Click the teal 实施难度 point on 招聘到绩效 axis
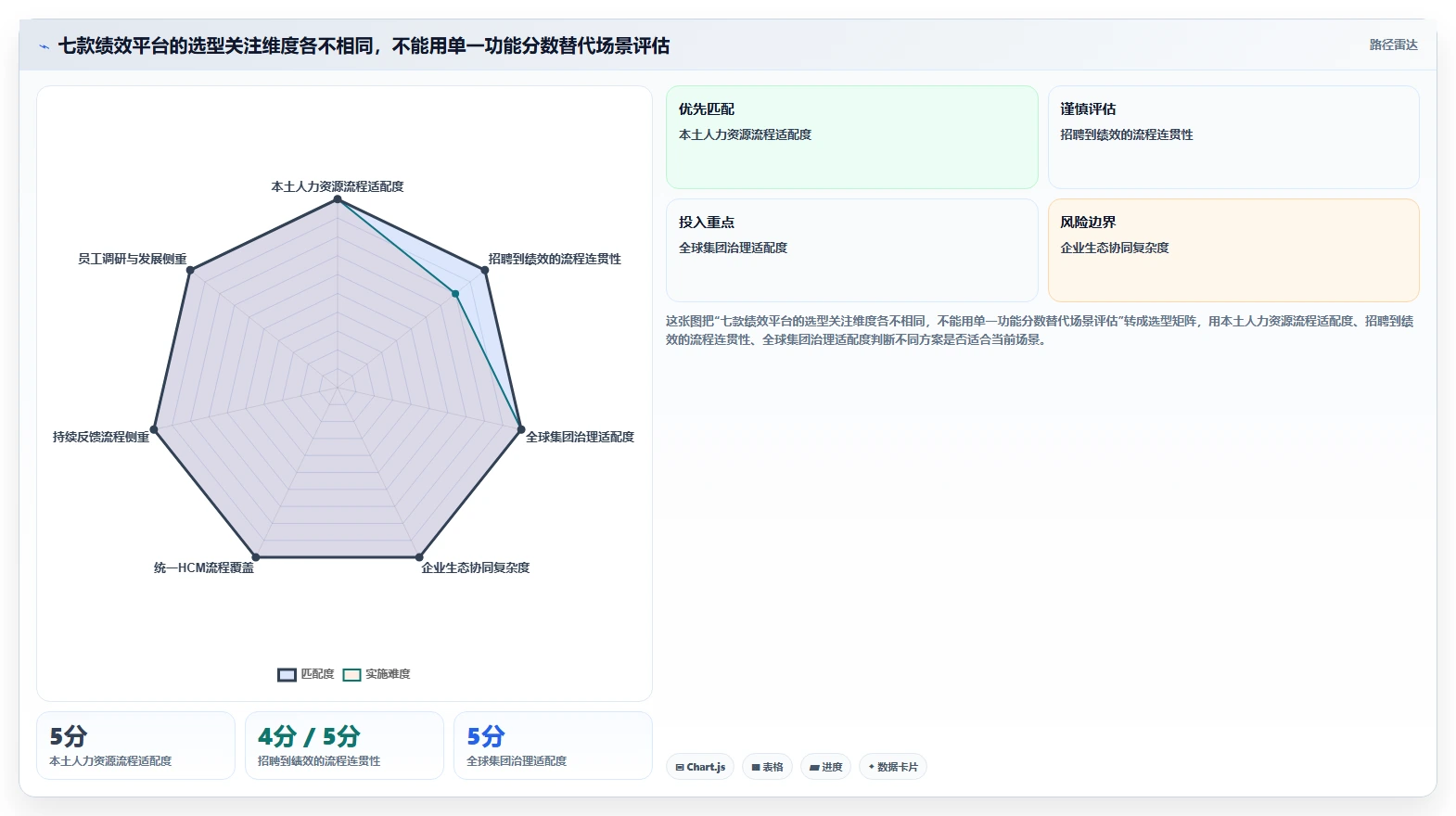1456x816 pixels. click(455, 294)
